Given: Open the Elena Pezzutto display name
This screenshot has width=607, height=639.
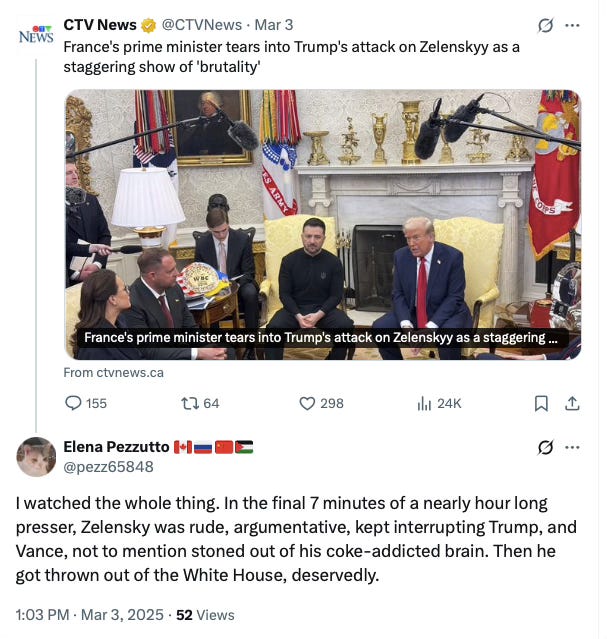Looking at the screenshot, I should [x=116, y=447].
